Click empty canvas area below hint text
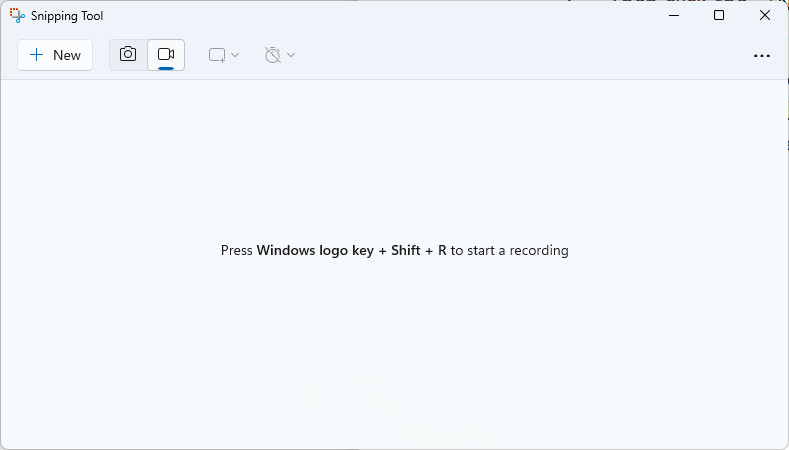The height and width of the screenshot is (450, 789). 394,352
